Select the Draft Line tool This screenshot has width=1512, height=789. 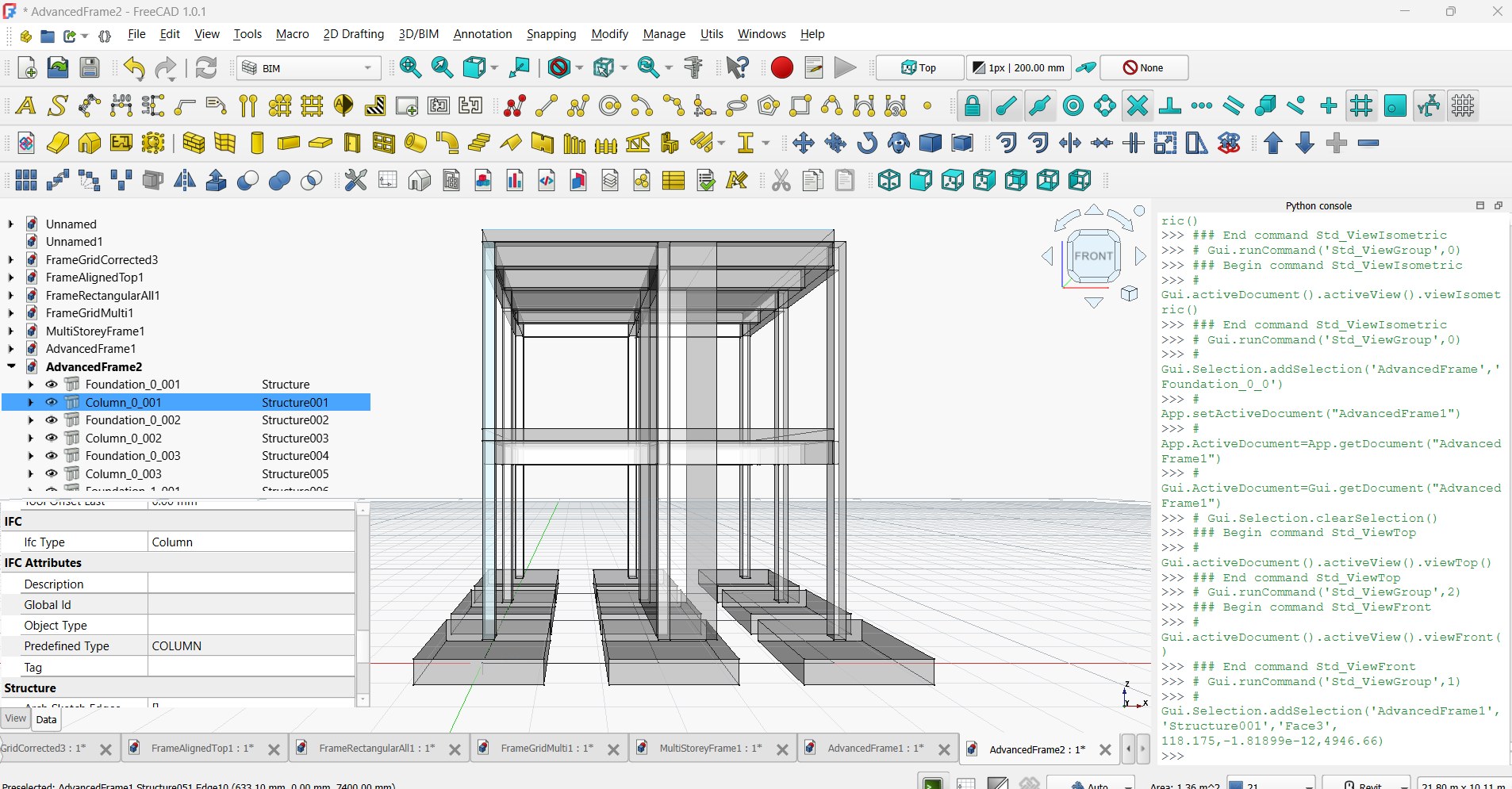point(547,105)
